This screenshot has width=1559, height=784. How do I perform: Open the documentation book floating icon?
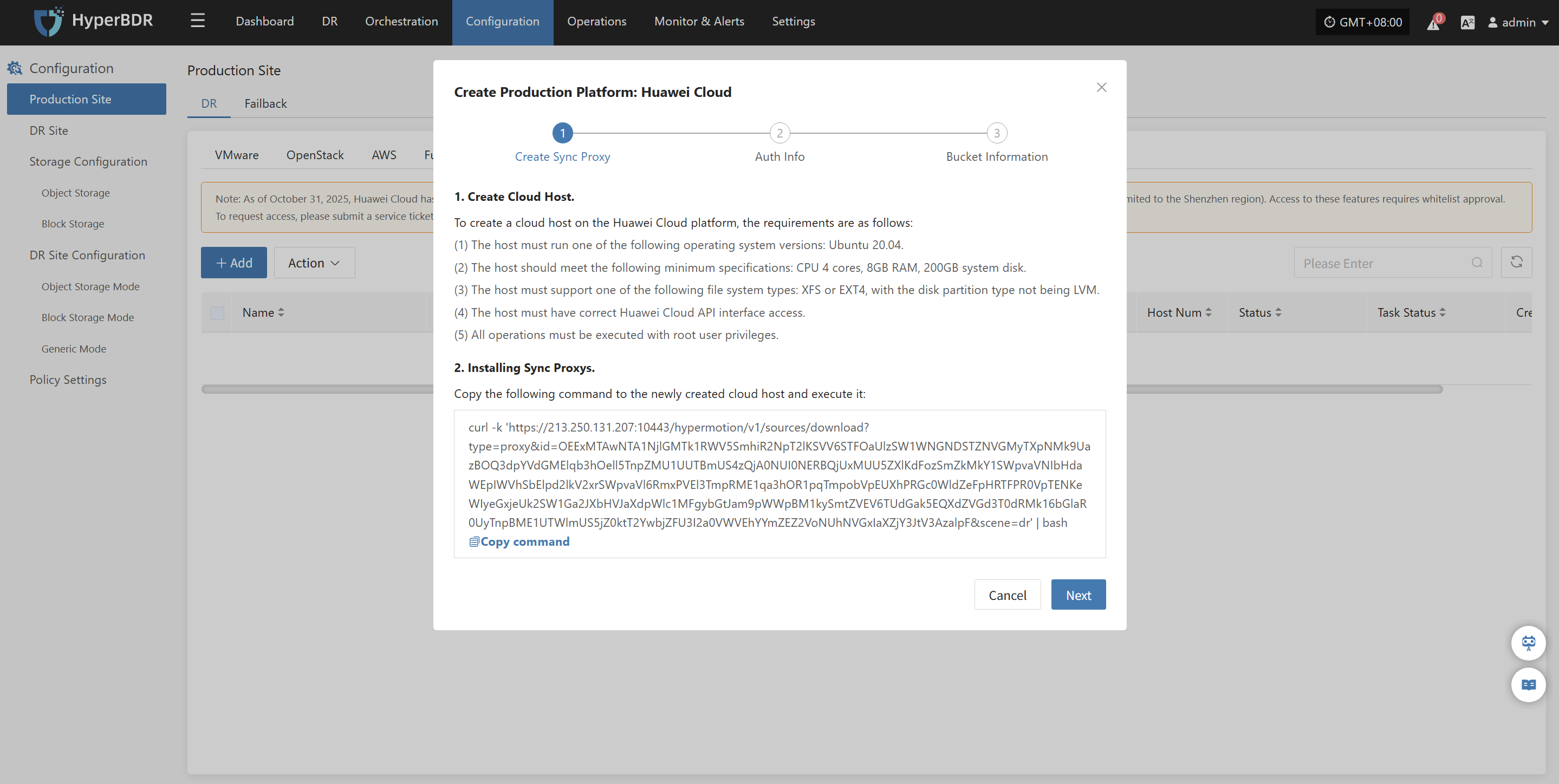pyautogui.click(x=1528, y=685)
